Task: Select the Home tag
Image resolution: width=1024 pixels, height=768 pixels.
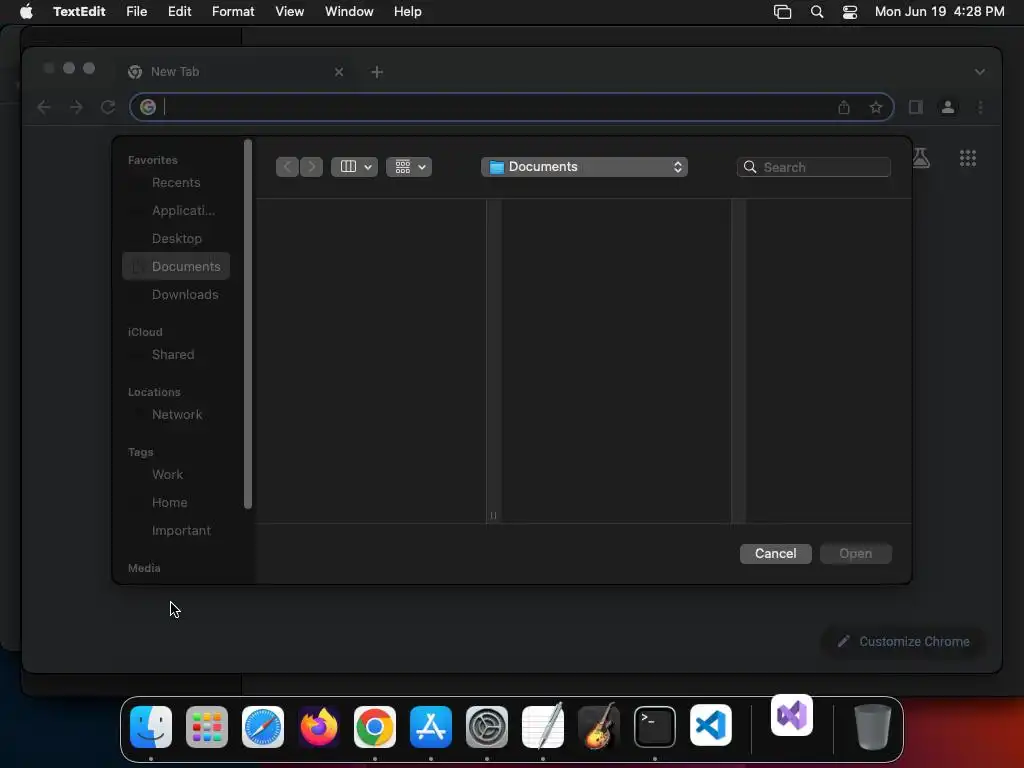Action: pyautogui.click(x=176, y=503)
